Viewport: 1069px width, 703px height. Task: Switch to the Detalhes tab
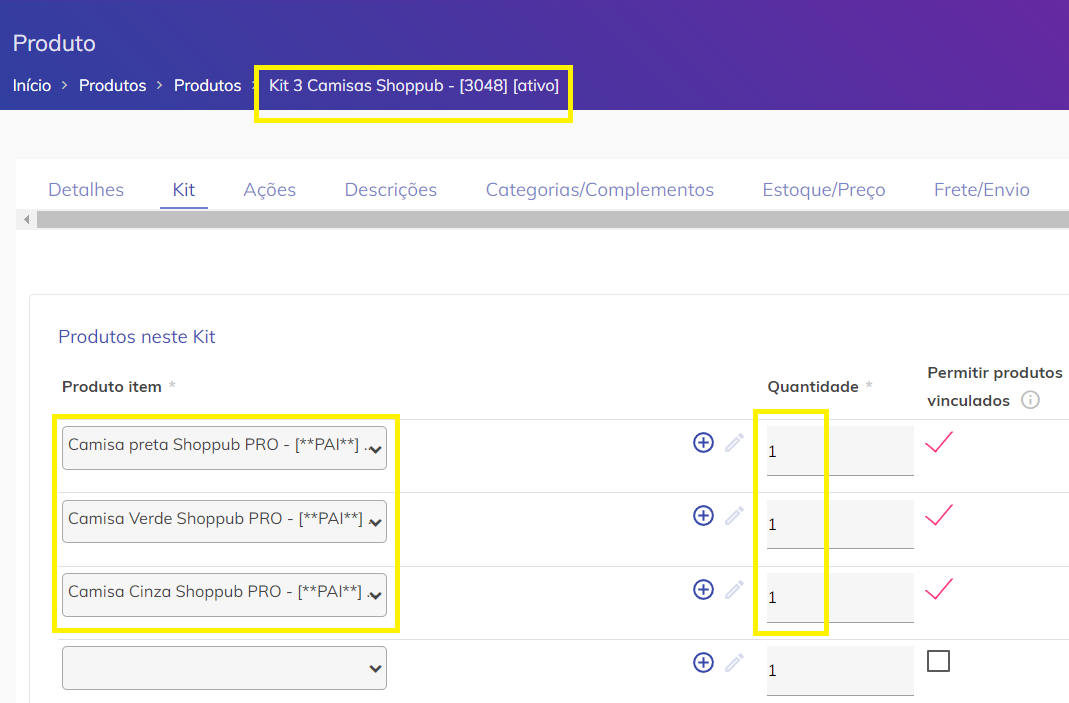[86, 190]
